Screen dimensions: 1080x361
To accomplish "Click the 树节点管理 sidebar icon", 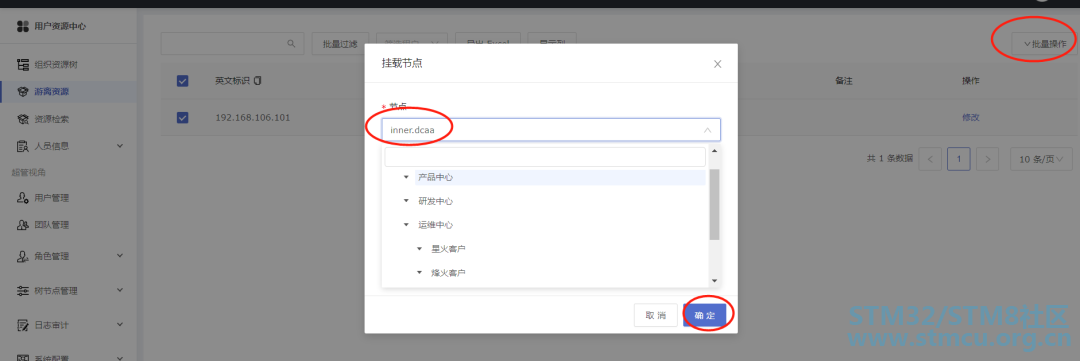I will click(23, 290).
